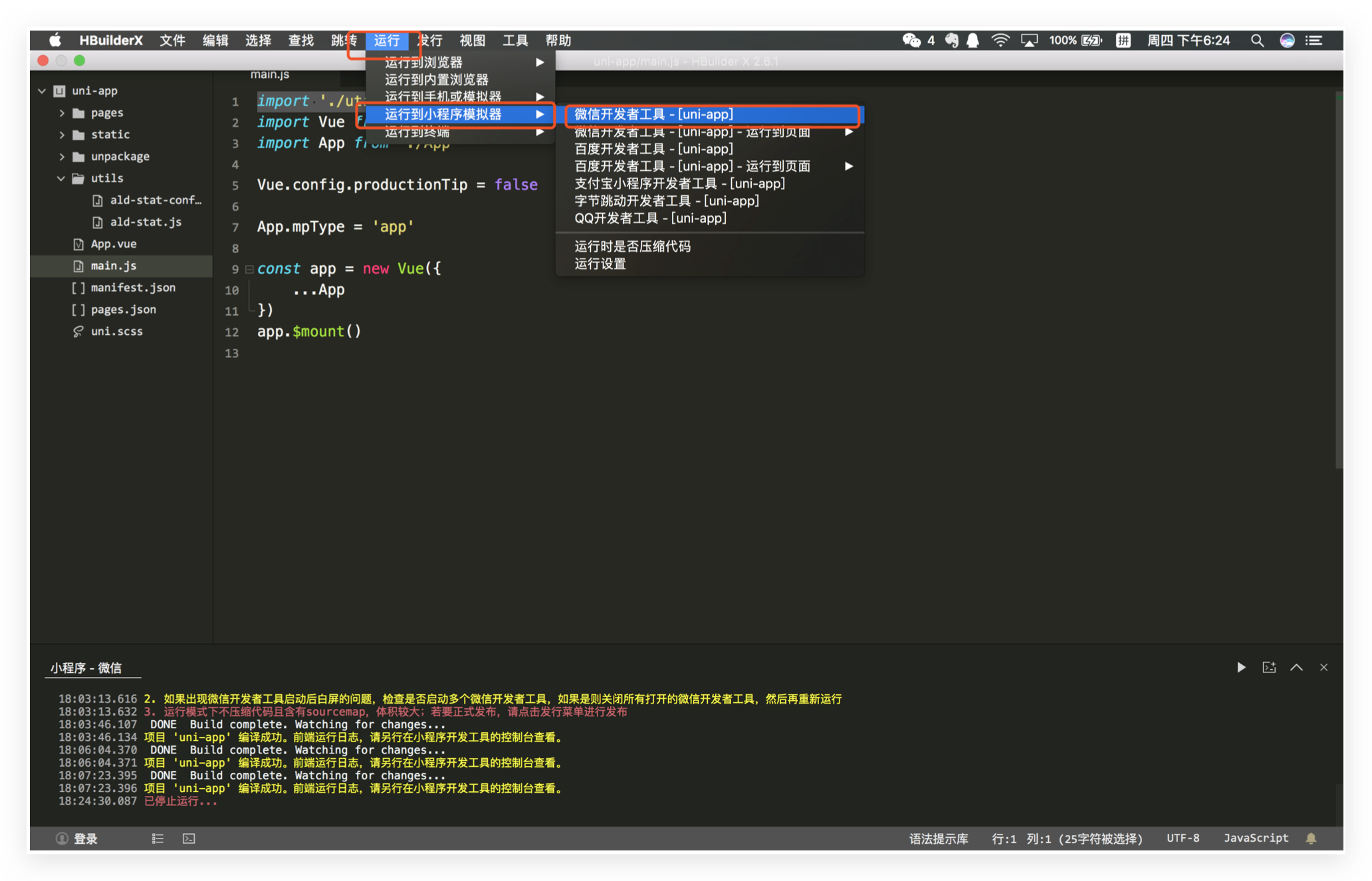Open the AirPlay display menu

pos(1029,41)
